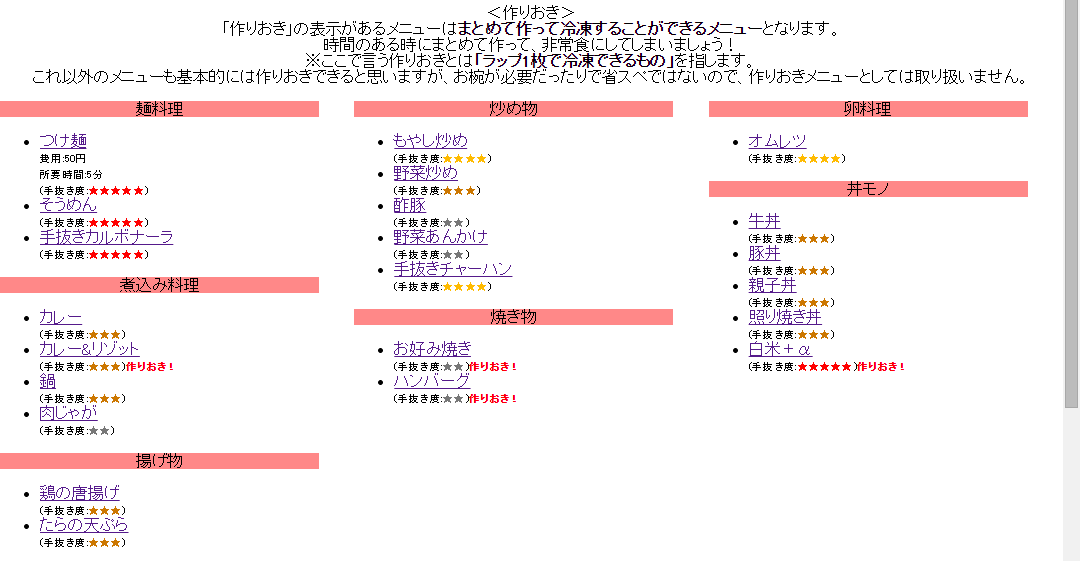Click the 牛丼 recipe link

[764, 221]
